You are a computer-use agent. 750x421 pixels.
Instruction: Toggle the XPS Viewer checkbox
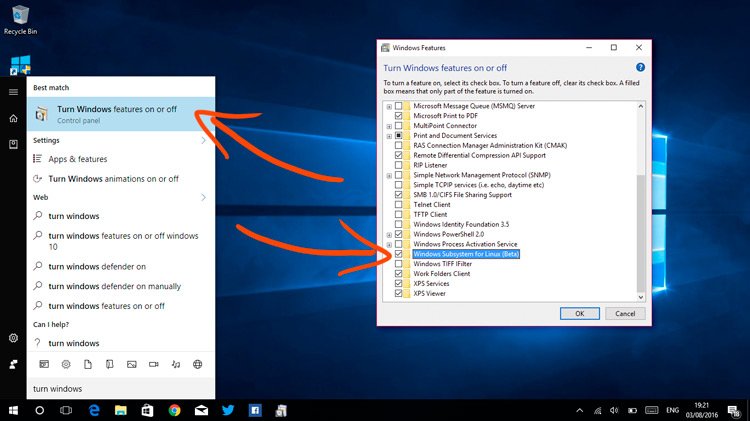click(399, 293)
